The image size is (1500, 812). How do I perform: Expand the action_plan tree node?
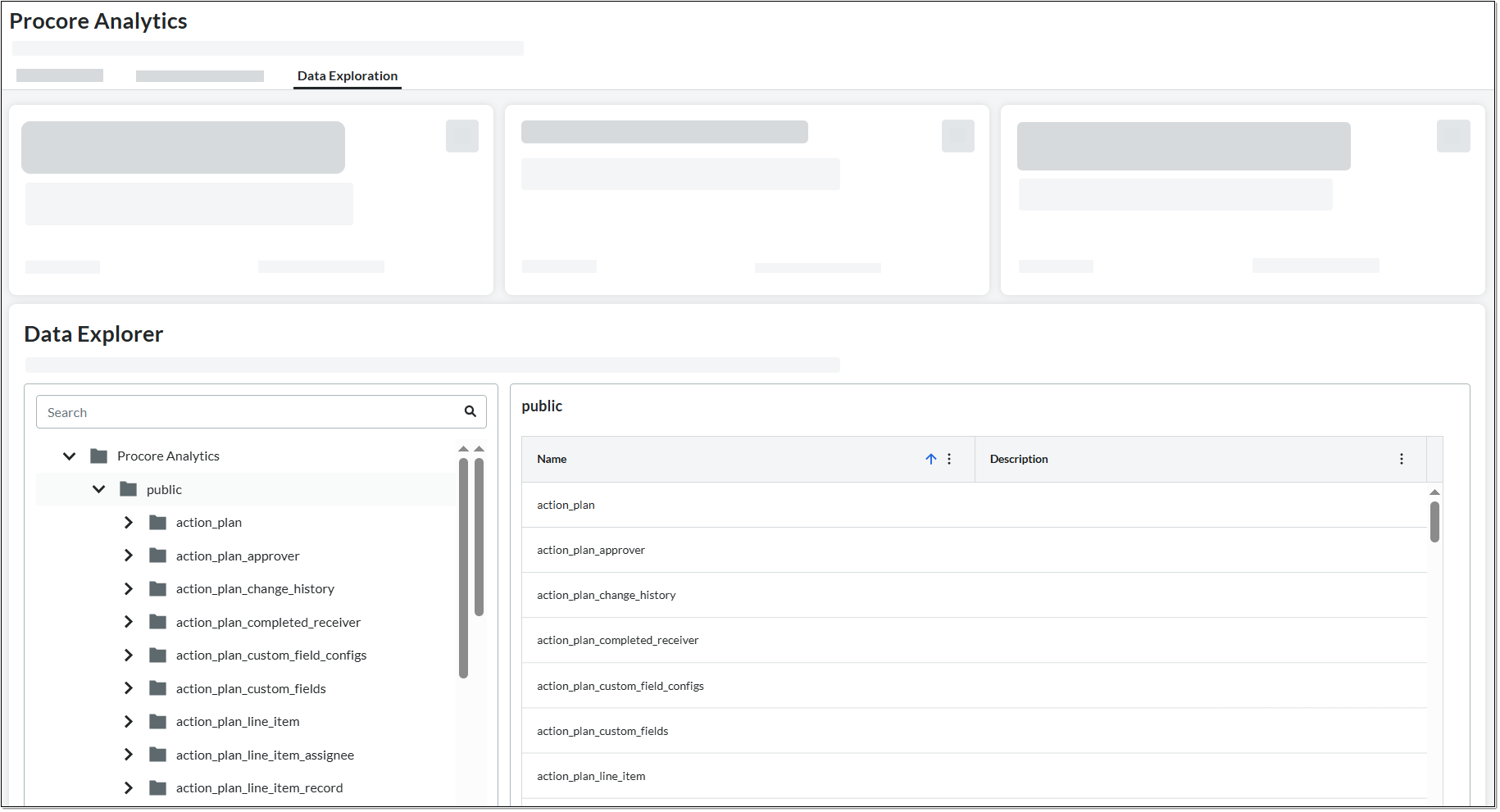click(129, 522)
